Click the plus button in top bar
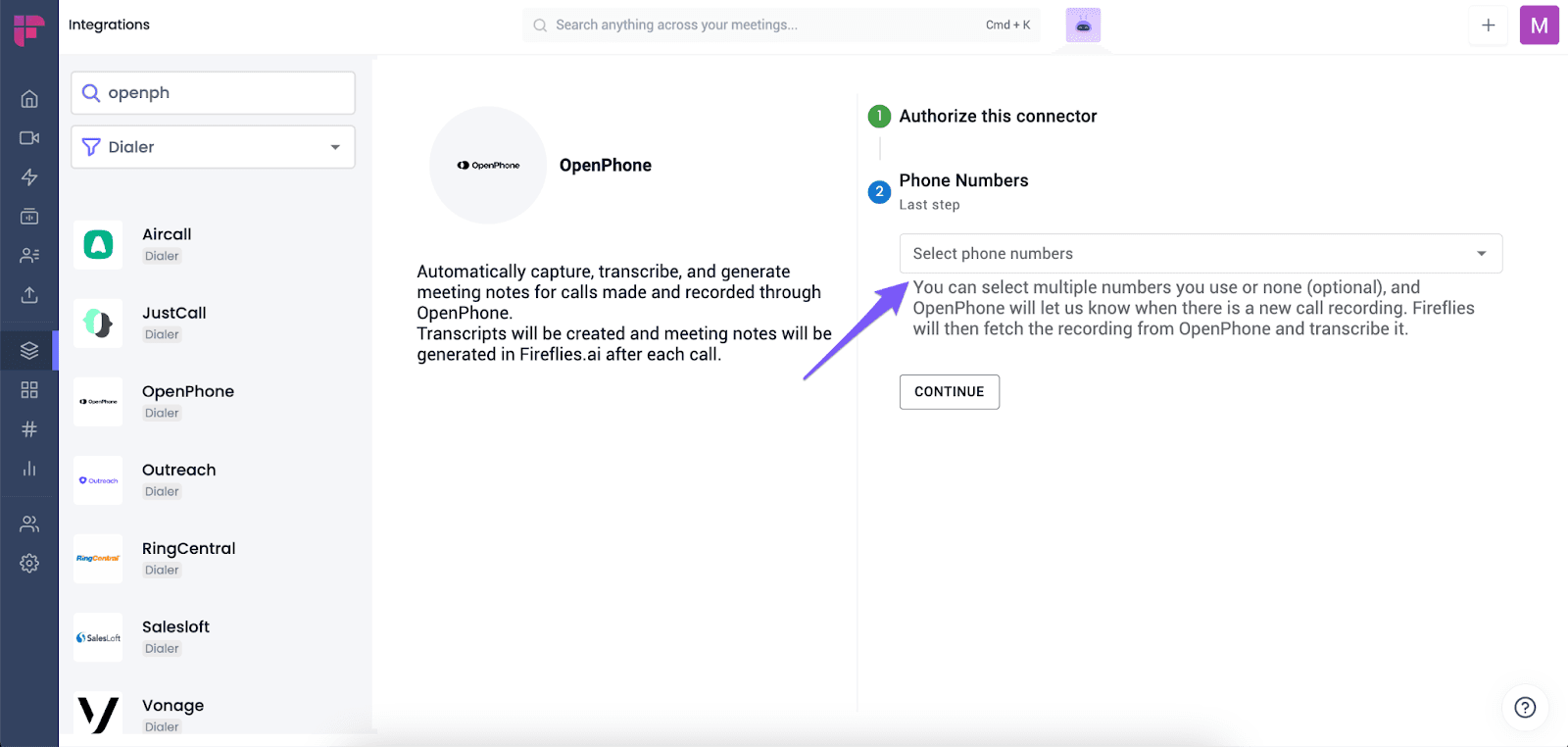1568x747 pixels. 1489,25
